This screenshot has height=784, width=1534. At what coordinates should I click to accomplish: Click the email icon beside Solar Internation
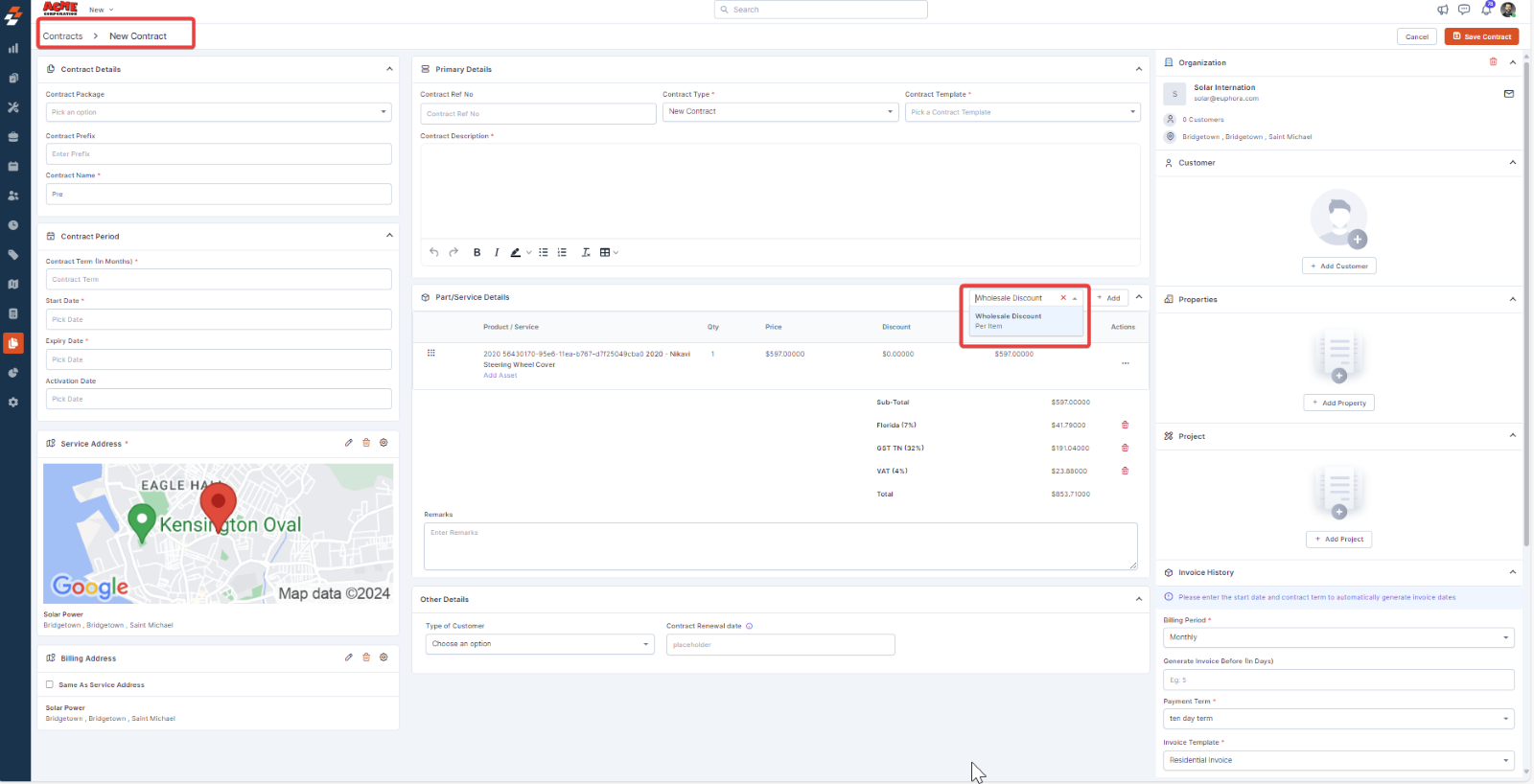[x=1508, y=94]
